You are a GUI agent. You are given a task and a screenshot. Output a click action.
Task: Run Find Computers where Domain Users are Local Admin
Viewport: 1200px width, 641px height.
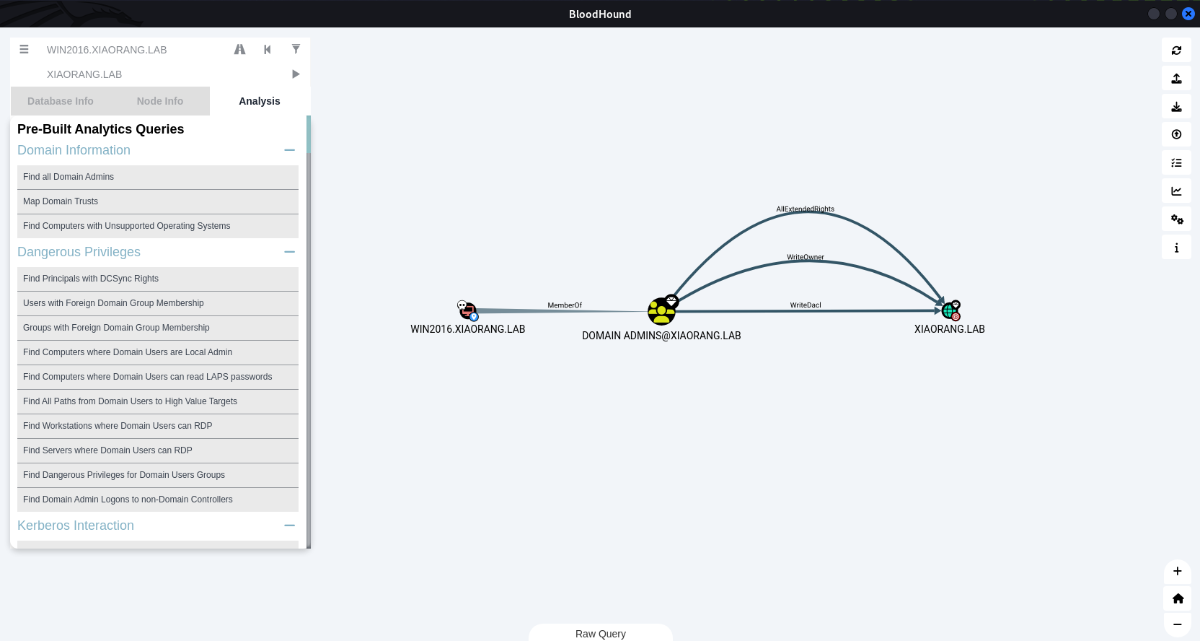tap(158, 352)
